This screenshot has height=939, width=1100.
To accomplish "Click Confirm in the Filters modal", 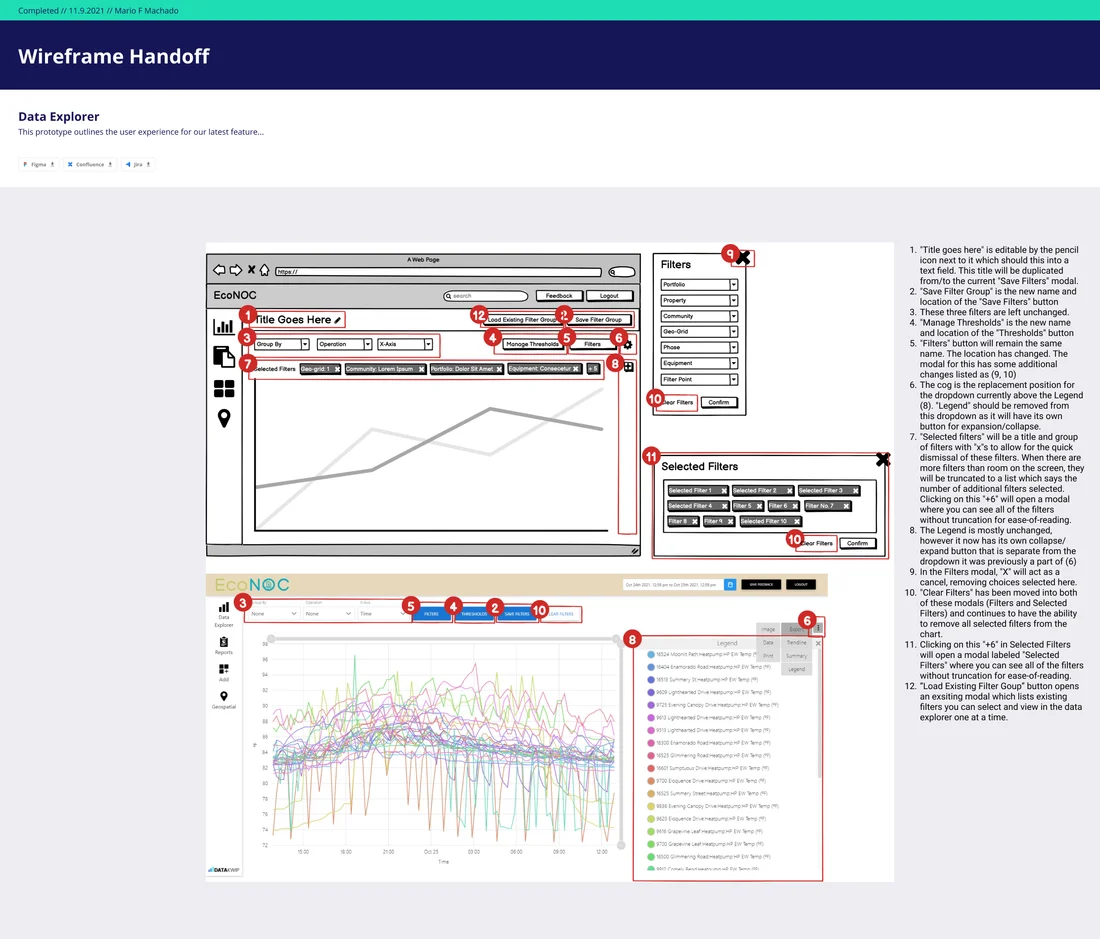I will tap(718, 403).
